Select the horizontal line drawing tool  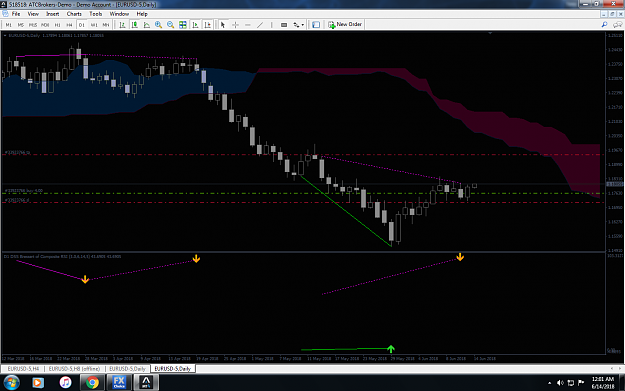click(248, 25)
